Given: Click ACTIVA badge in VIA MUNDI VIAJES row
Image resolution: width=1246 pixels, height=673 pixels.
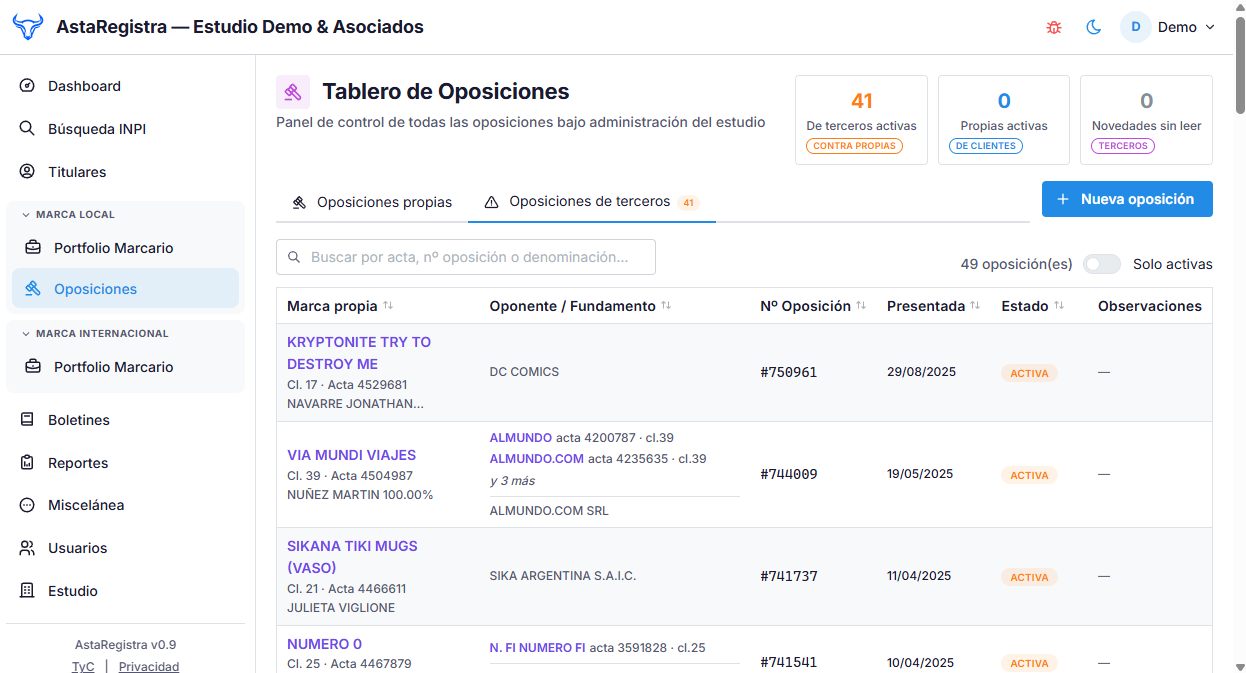Looking at the screenshot, I should (1029, 475).
